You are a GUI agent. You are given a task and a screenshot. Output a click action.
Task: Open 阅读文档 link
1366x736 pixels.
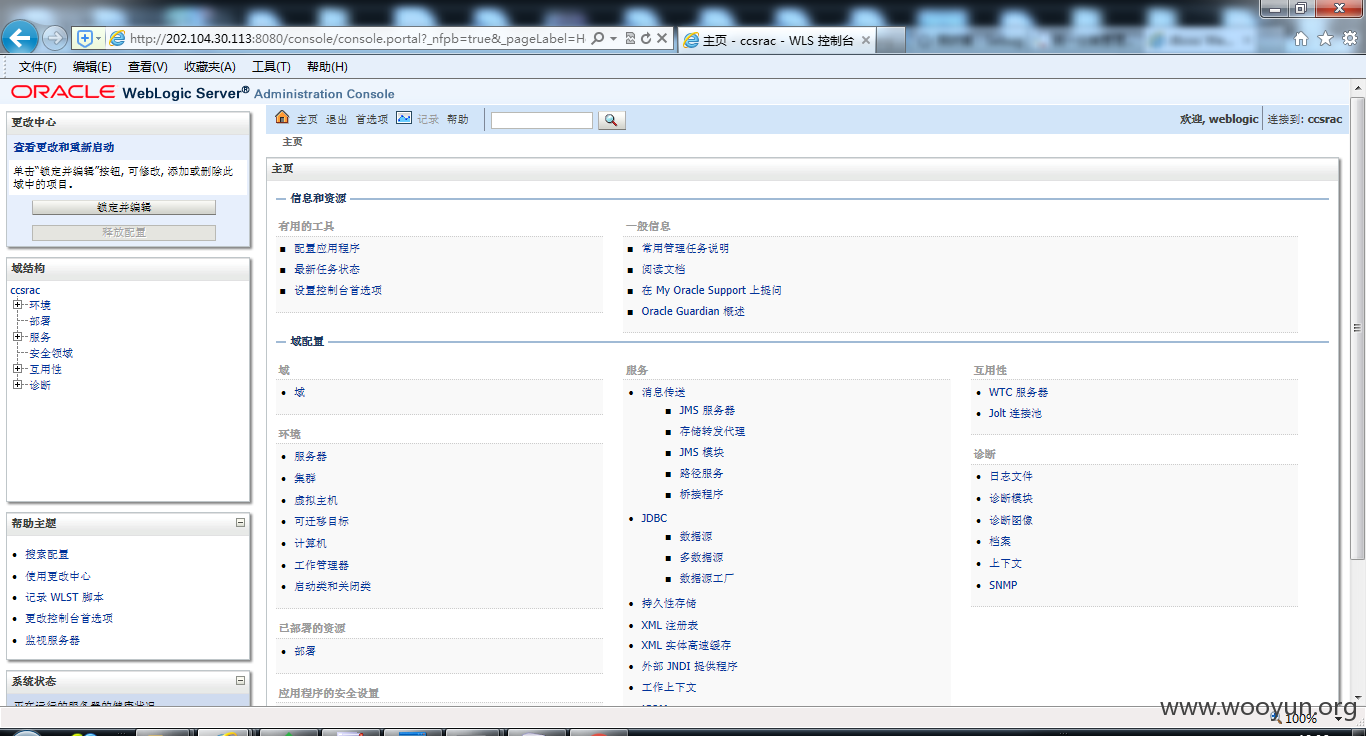point(663,269)
